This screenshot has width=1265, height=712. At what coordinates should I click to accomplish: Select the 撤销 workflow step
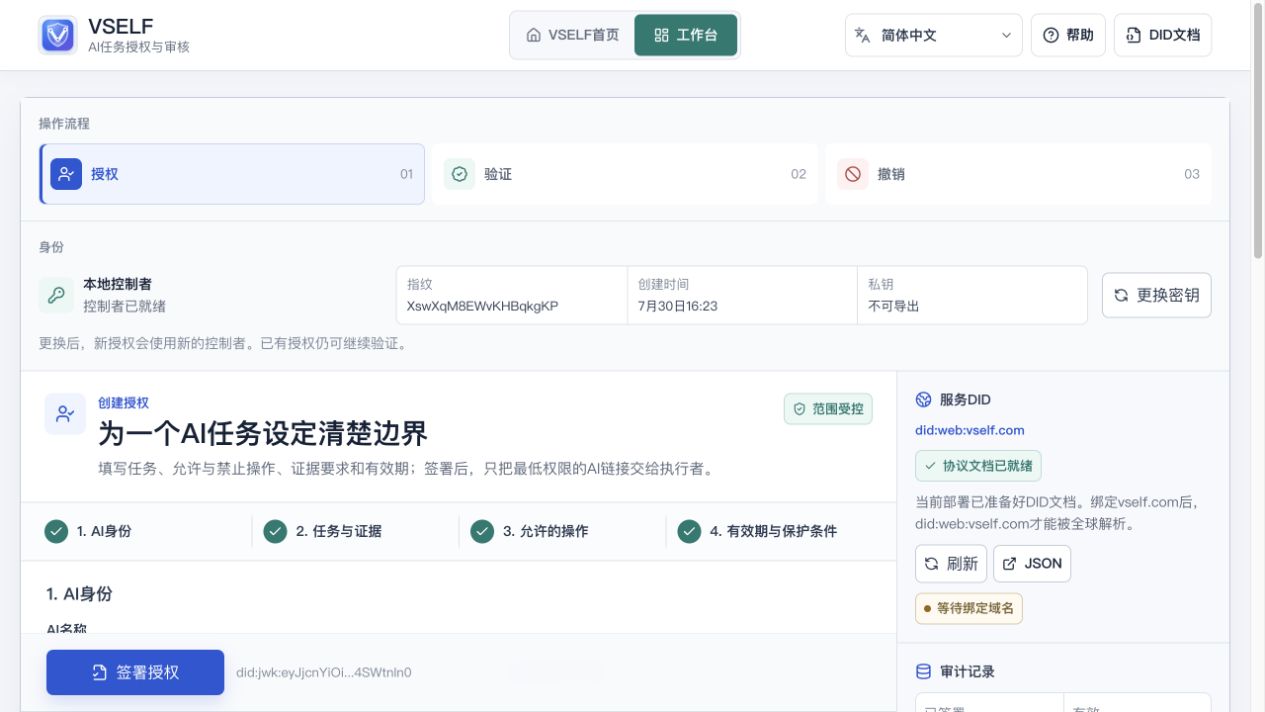point(1018,174)
